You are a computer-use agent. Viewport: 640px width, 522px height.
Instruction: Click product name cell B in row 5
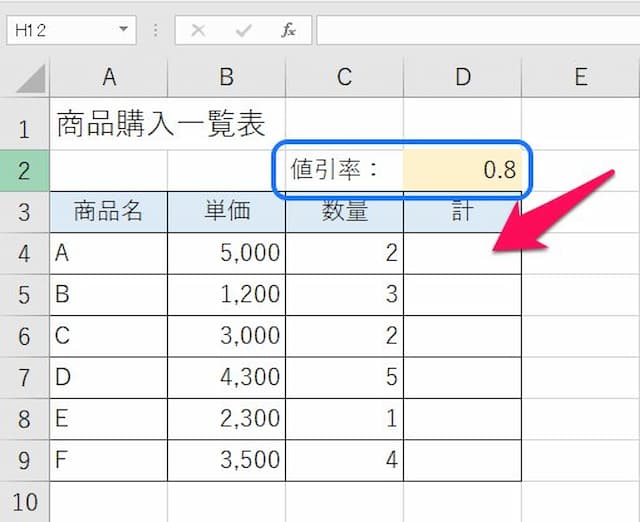pos(109,295)
